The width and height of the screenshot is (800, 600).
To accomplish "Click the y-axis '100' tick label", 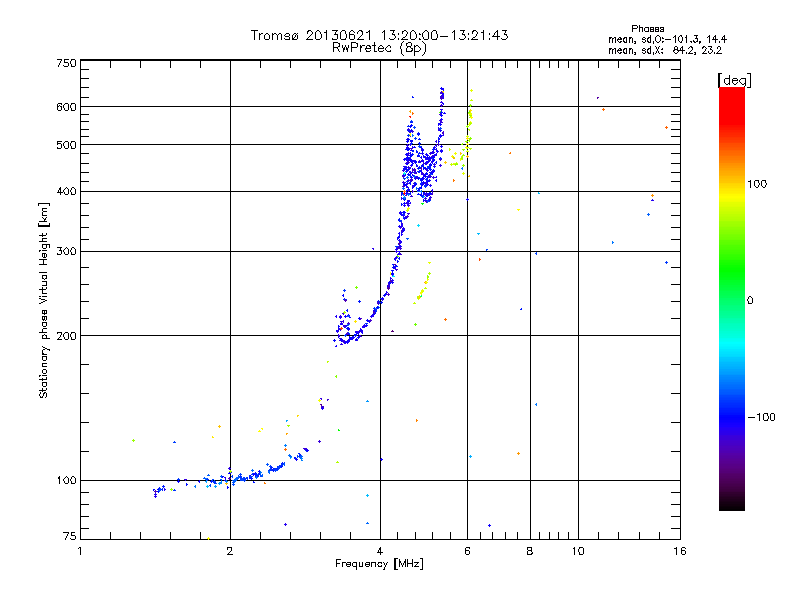I will (x=66, y=481).
